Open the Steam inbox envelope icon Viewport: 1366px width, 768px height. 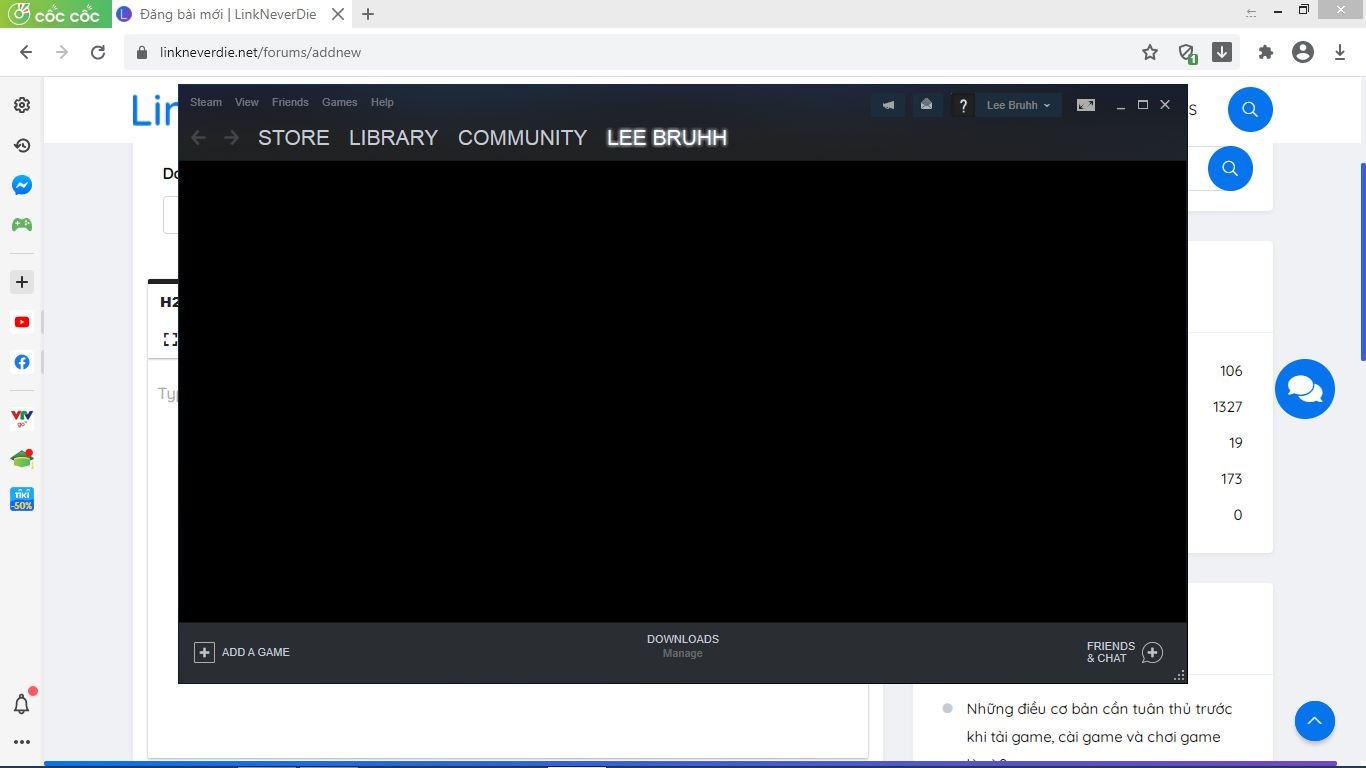(x=926, y=104)
